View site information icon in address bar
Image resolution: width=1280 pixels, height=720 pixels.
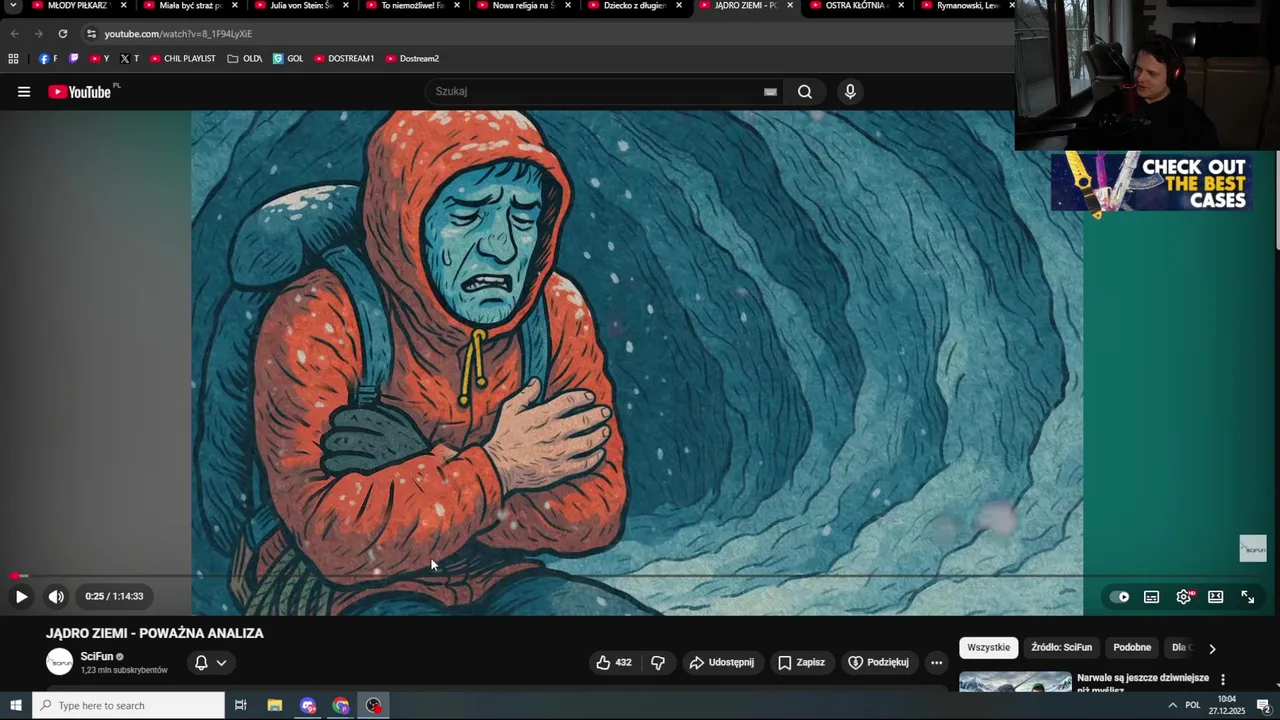91,34
